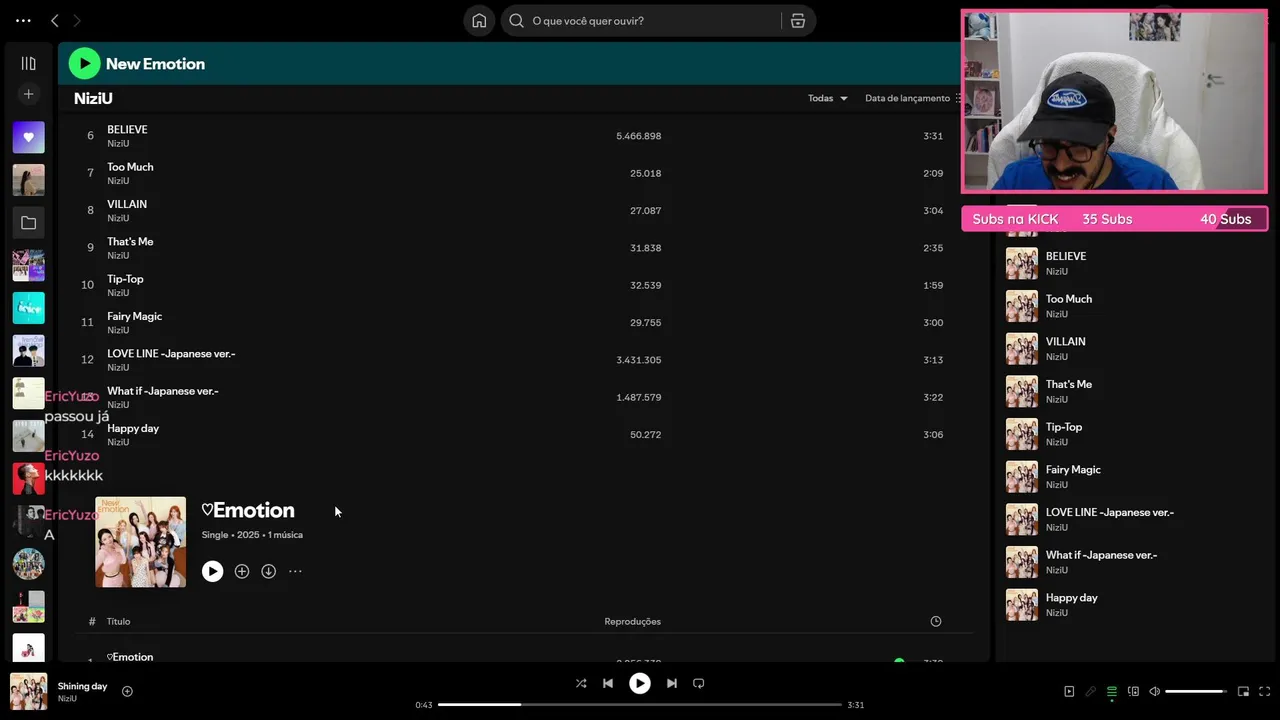The height and width of the screenshot is (720, 1280).
Task: Toggle the queue panel icon
Action: click(1111, 691)
